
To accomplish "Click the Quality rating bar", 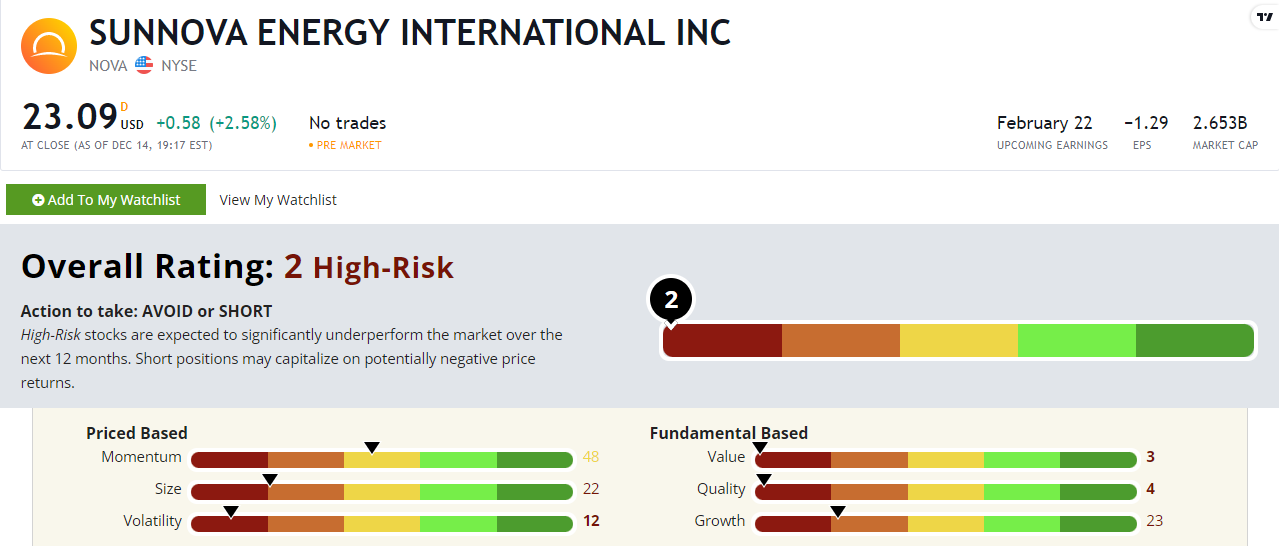I will click(x=946, y=491).
